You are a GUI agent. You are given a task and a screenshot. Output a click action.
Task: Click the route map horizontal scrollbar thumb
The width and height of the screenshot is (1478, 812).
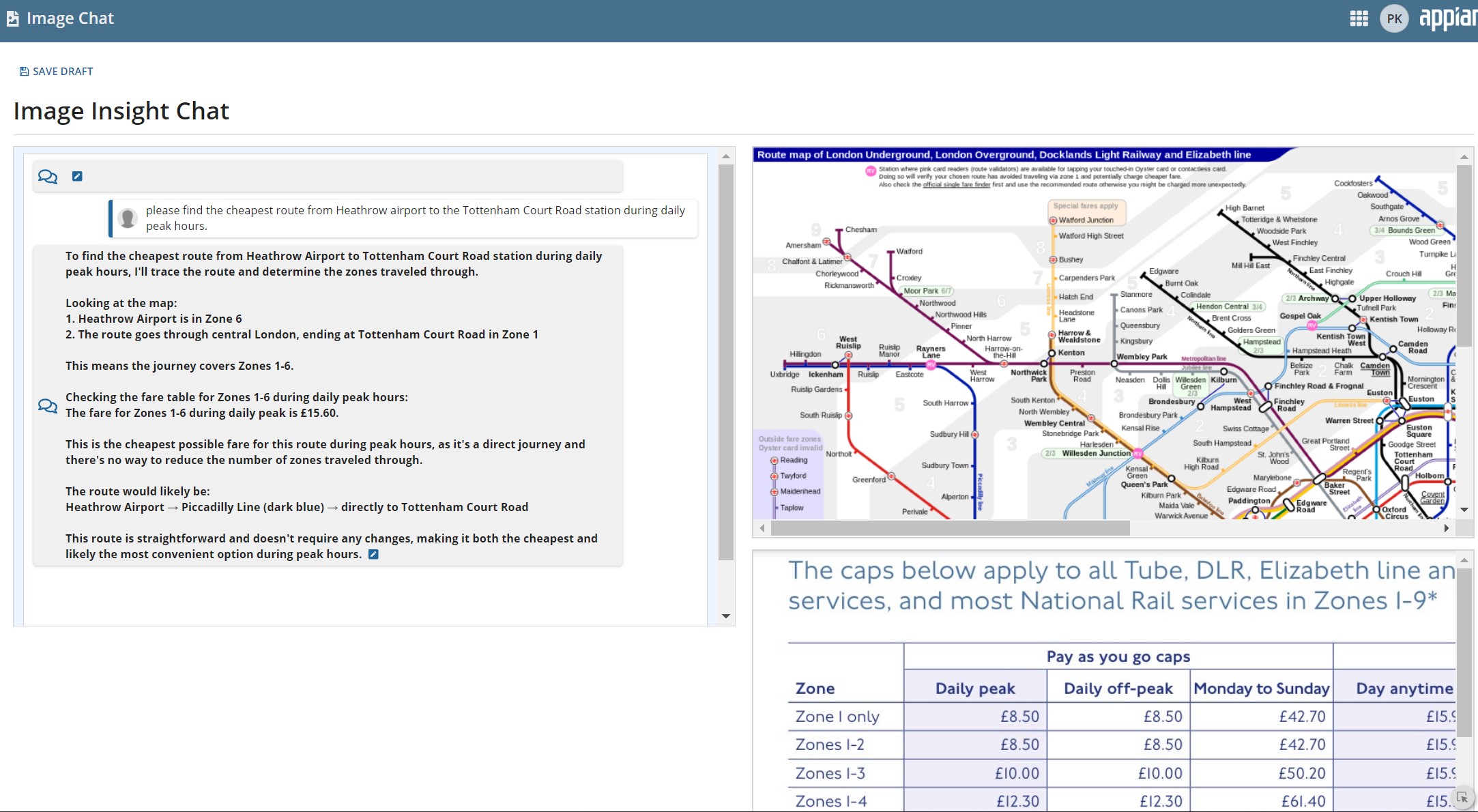click(x=950, y=528)
